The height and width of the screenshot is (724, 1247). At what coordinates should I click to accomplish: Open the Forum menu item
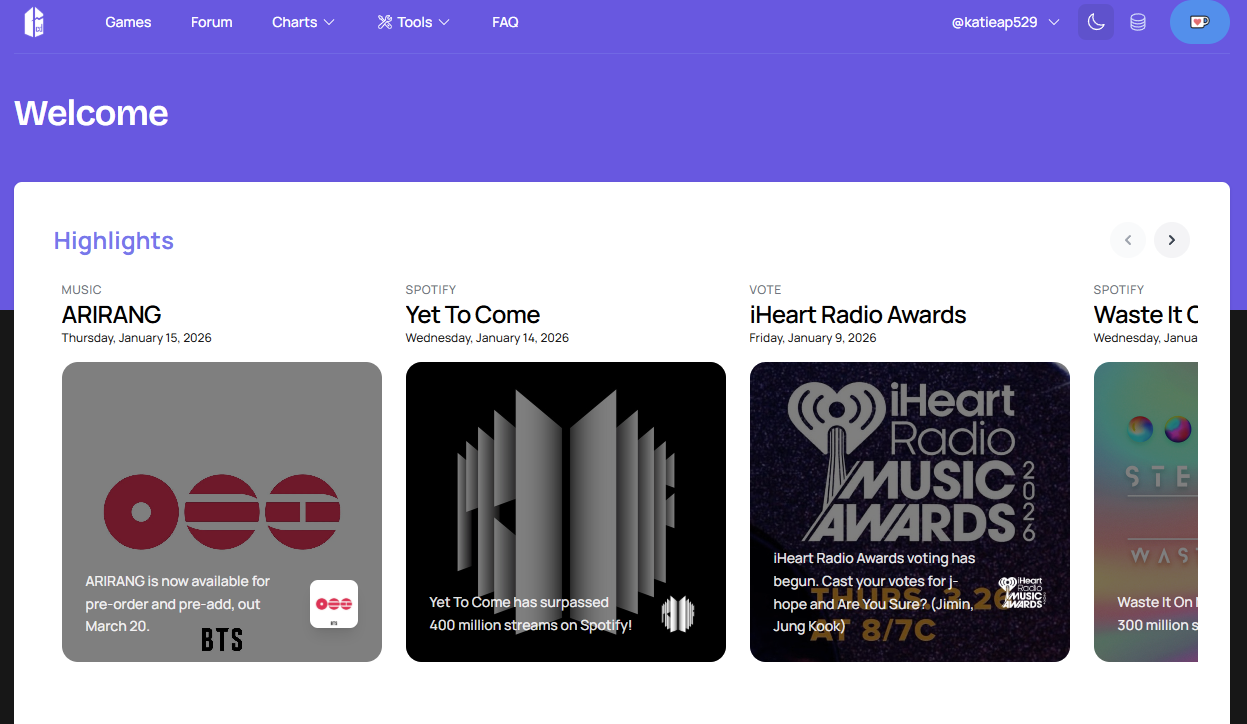click(212, 22)
